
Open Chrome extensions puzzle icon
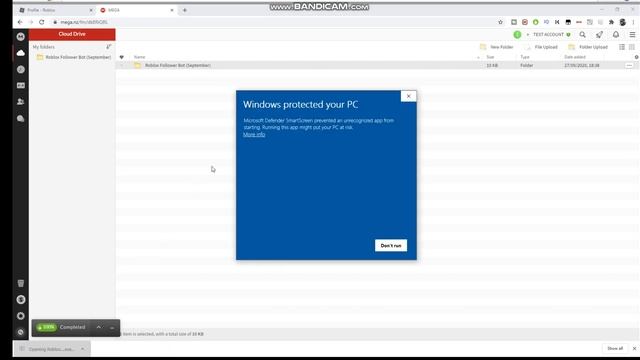click(x=611, y=22)
